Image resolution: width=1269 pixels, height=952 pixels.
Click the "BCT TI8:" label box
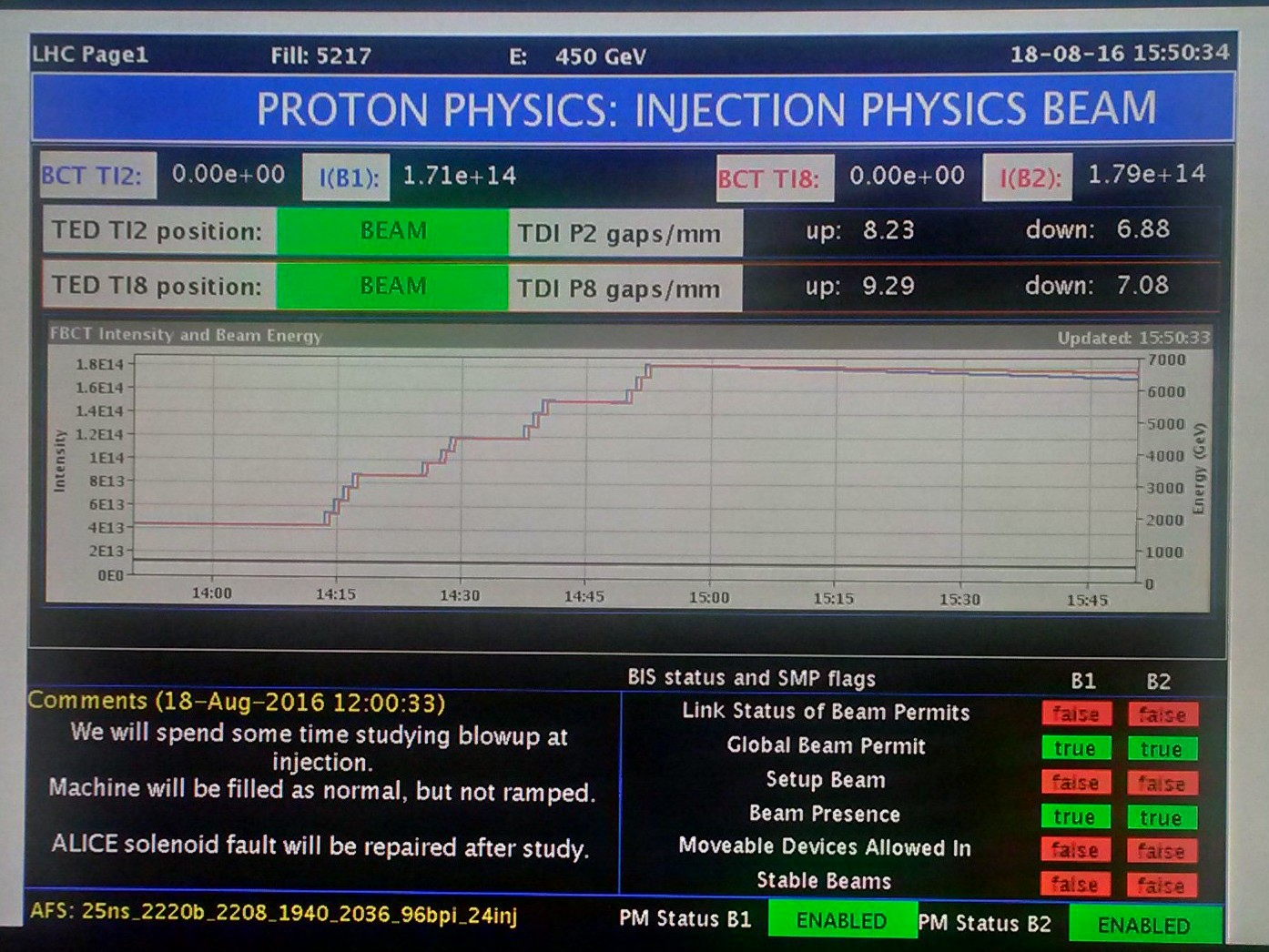pos(775,178)
